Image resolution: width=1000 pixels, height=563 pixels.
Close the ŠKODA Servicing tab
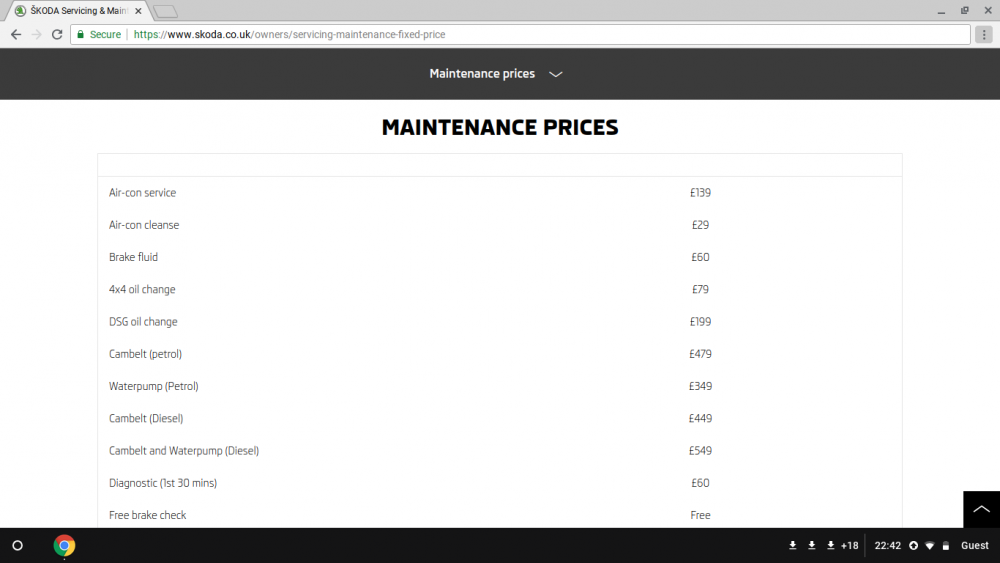[x=138, y=11]
